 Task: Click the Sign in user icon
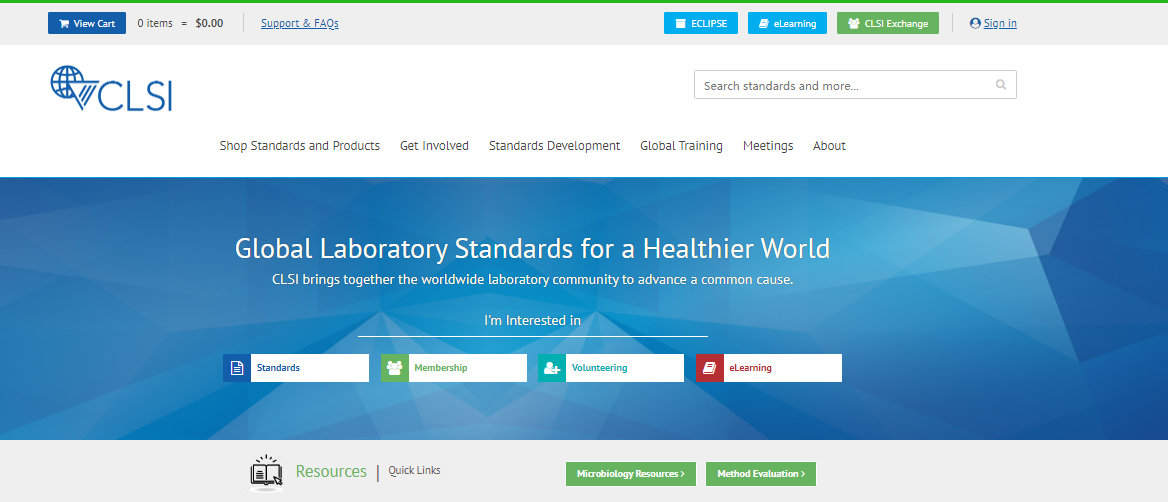pyautogui.click(x=975, y=23)
